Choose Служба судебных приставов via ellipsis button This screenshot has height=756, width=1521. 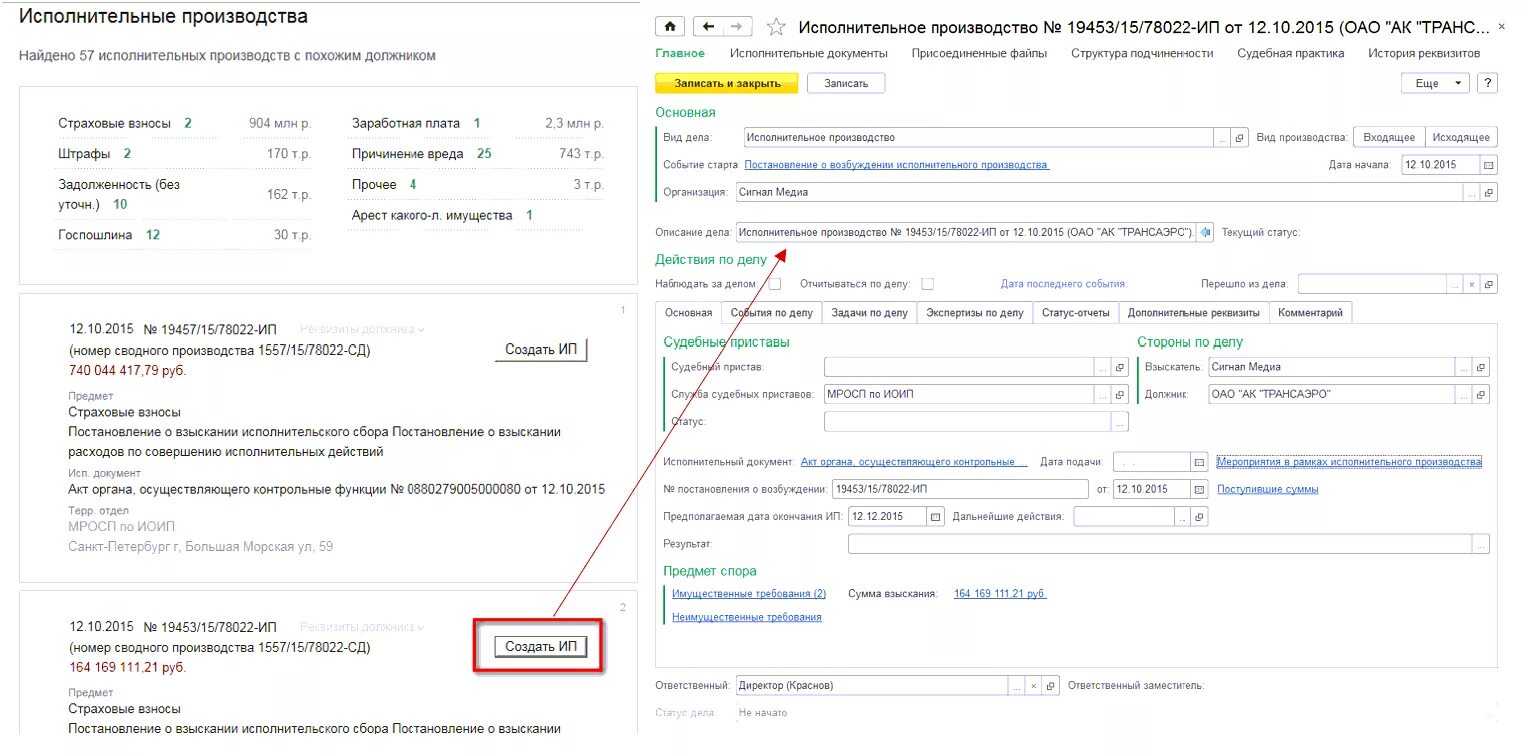[x=1103, y=394]
